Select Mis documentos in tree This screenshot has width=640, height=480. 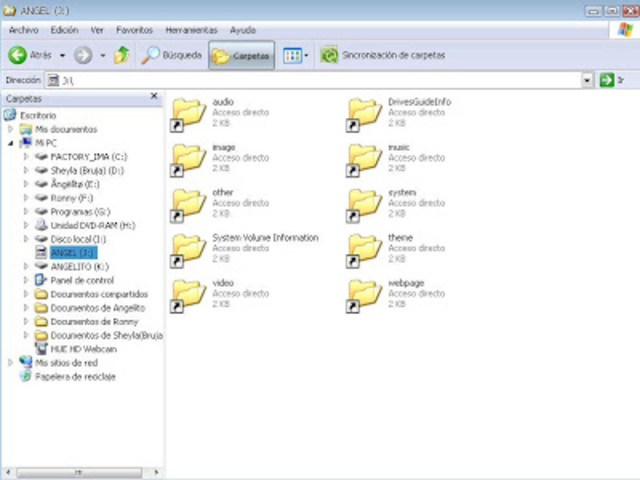tap(66, 129)
